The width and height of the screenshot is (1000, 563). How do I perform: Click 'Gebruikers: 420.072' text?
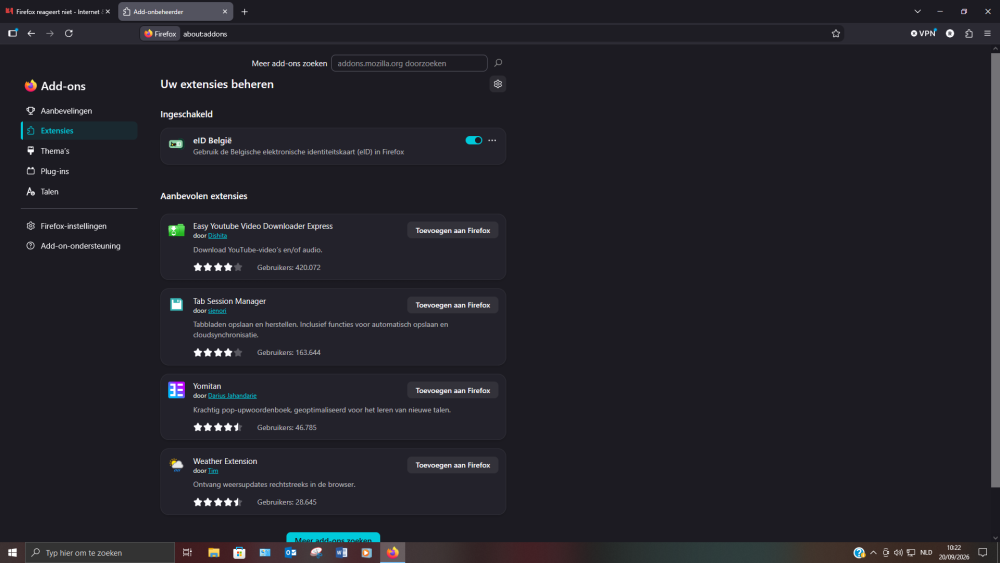(x=288, y=268)
